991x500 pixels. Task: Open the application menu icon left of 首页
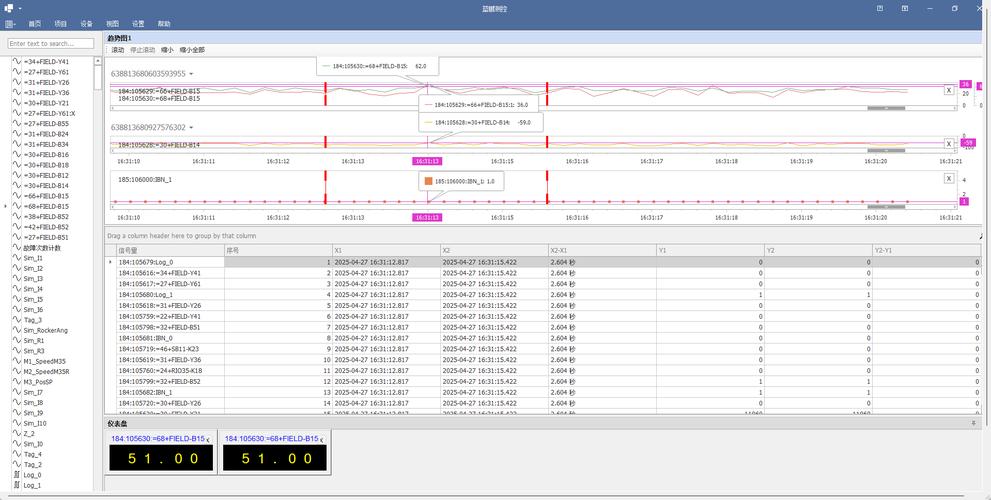[x=9, y=24]
